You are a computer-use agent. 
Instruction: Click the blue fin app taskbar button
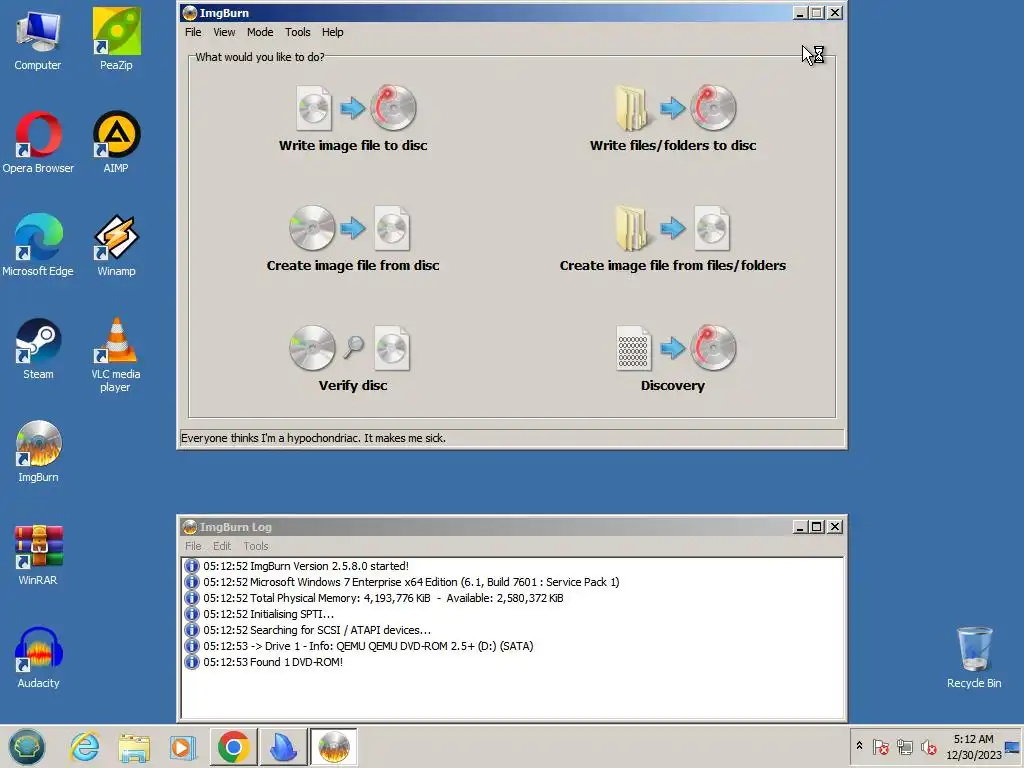point(283,747)
